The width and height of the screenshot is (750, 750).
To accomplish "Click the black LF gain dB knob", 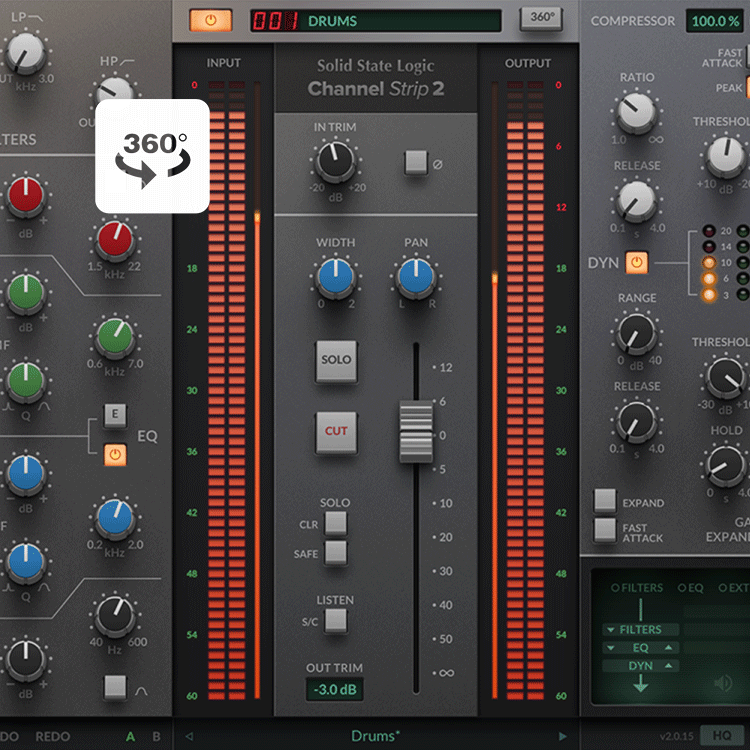I will click(x=25, y=660).
